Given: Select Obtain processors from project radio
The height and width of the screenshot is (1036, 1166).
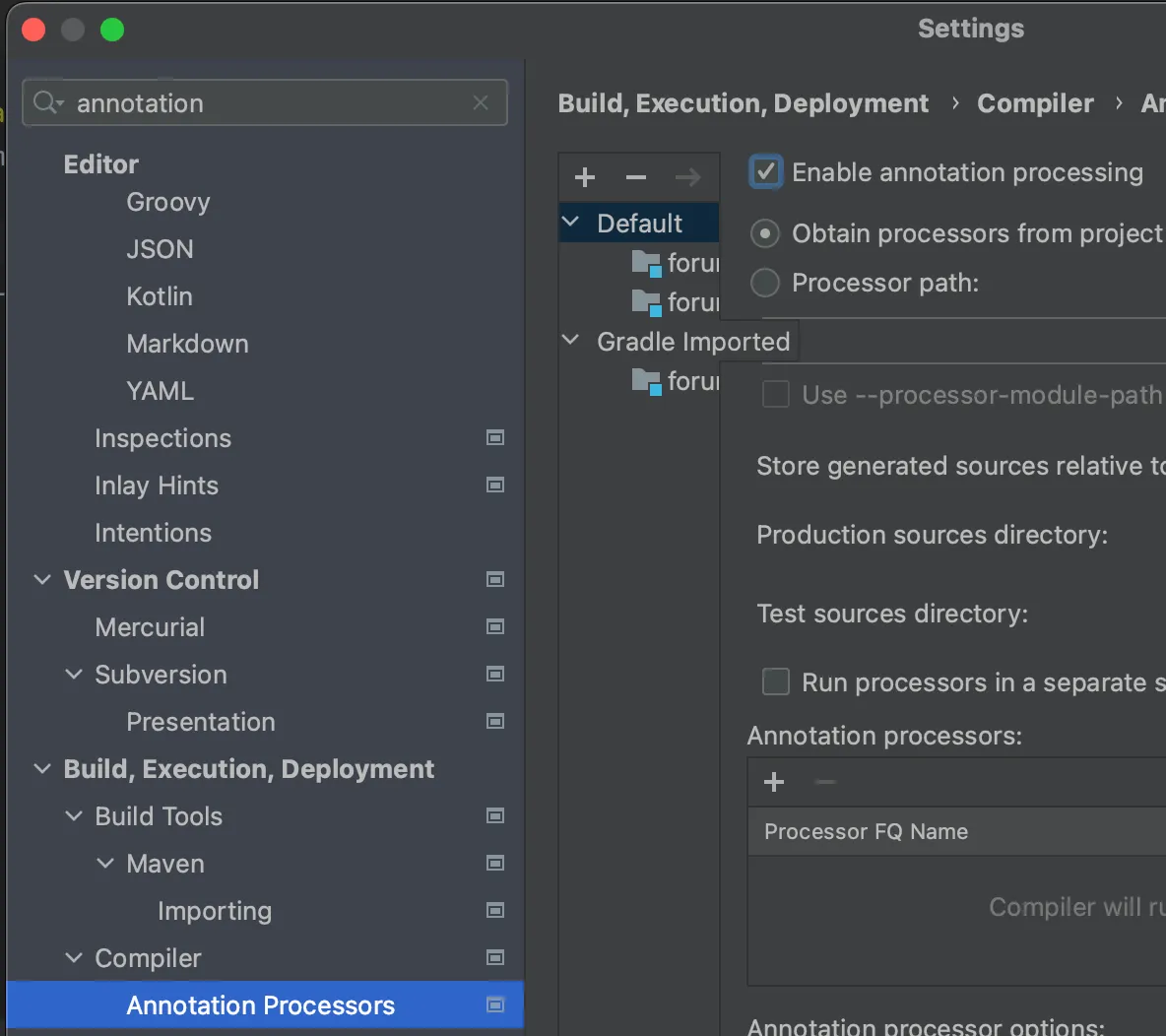Looking at the screenshot, I should click(765, 233).
